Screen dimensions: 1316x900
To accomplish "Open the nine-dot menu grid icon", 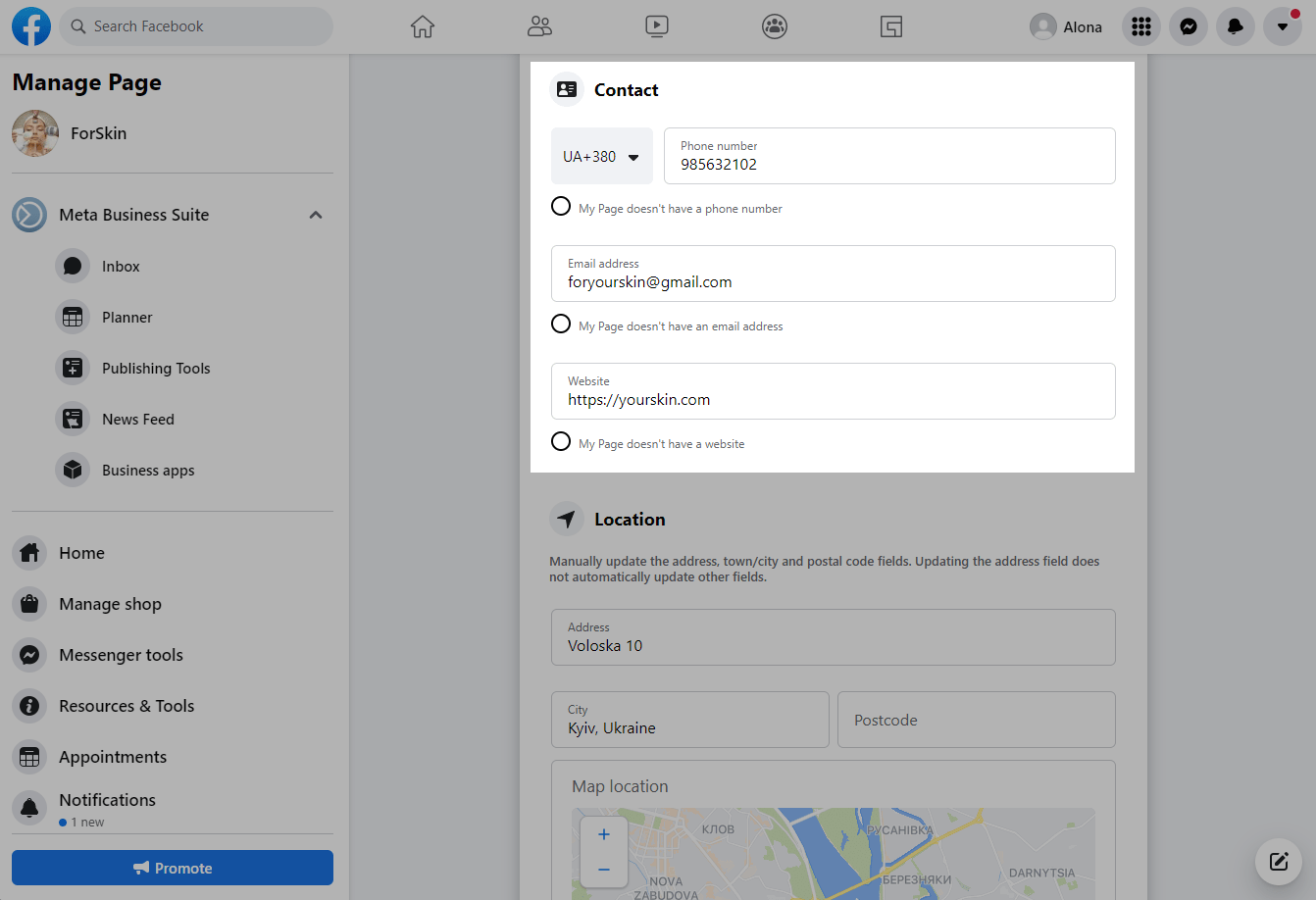I will pos(1140,26).
